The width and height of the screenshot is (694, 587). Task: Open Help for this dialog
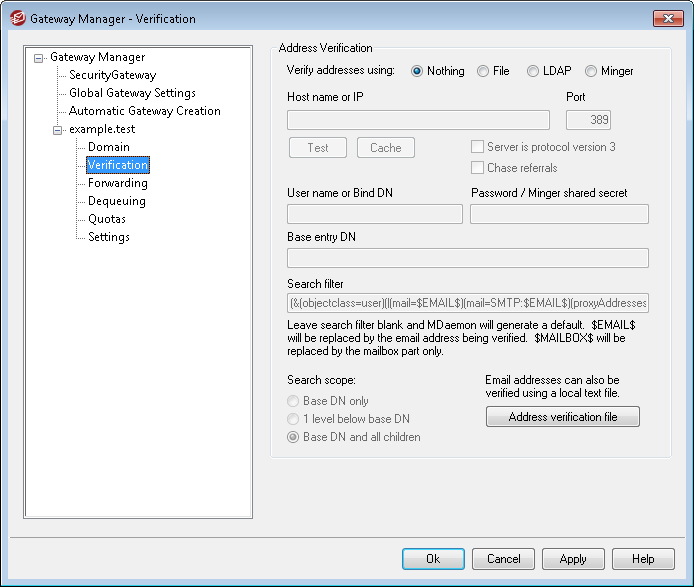pos(643,559)
